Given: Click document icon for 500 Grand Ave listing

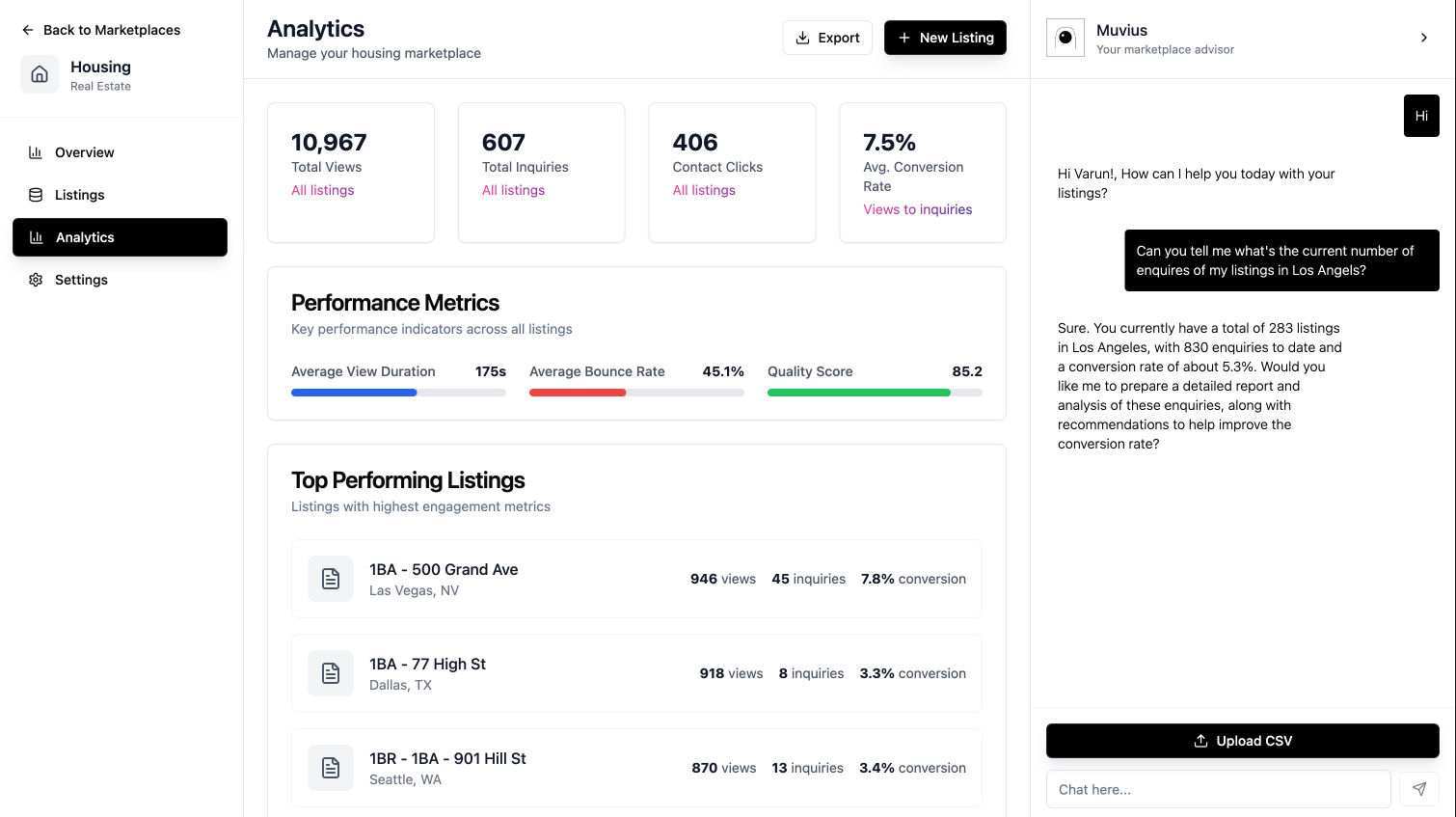Looking at the screenshot, I should click(x=331, y=579).
